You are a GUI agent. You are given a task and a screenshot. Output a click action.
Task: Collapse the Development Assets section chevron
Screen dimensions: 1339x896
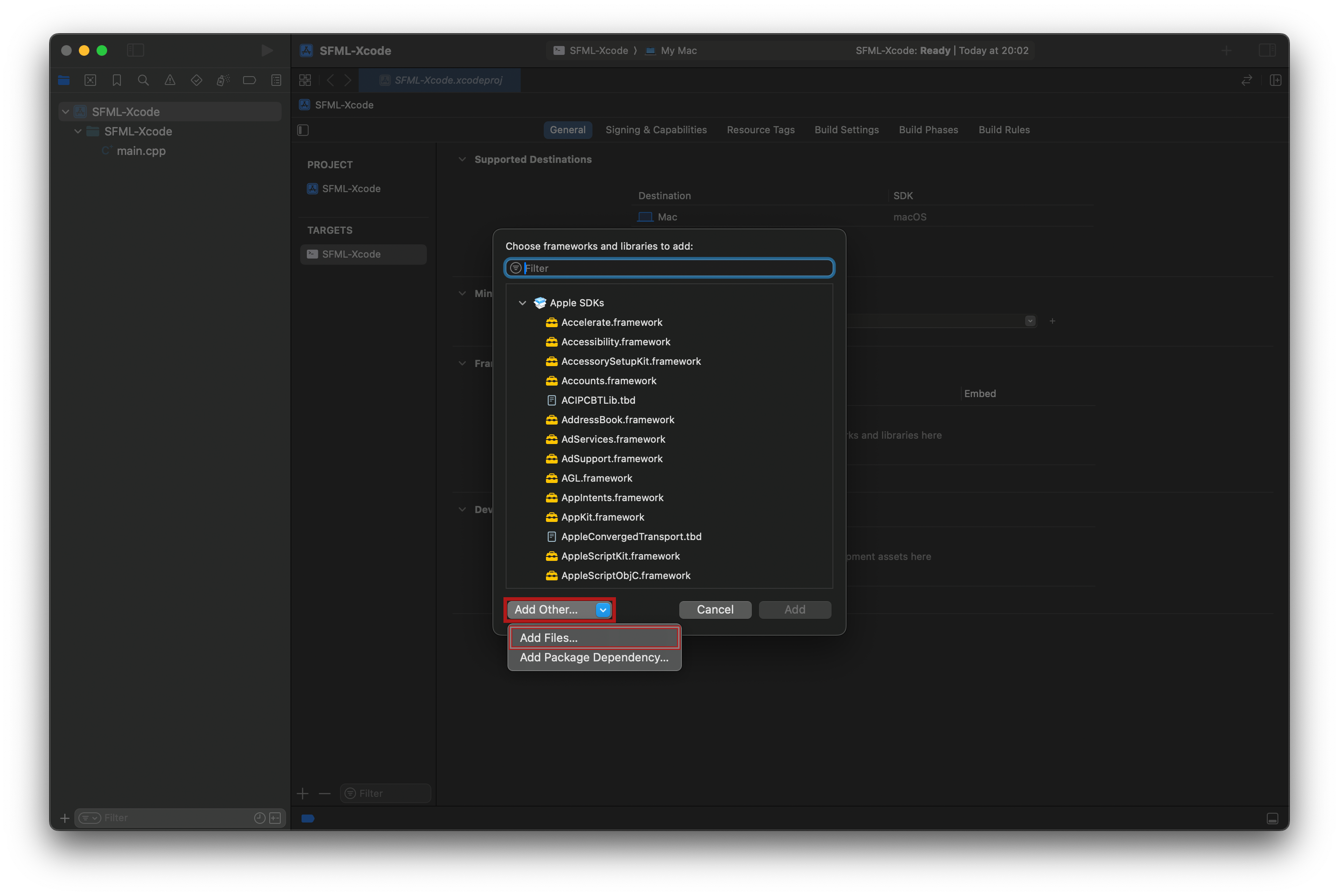pyautogui.click(x=462, y=509)
